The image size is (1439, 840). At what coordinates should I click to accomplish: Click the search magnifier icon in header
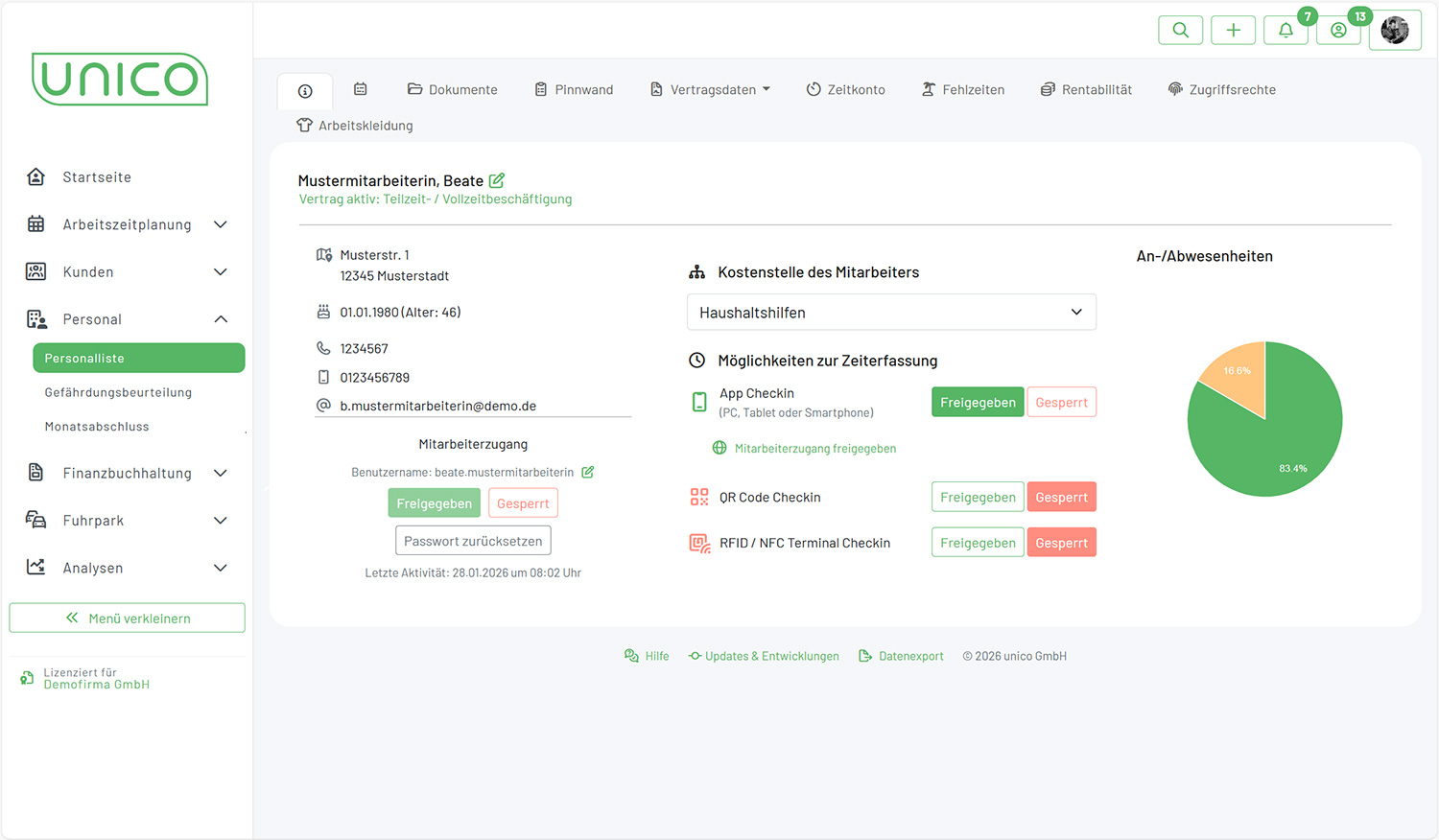(1180, 31)
